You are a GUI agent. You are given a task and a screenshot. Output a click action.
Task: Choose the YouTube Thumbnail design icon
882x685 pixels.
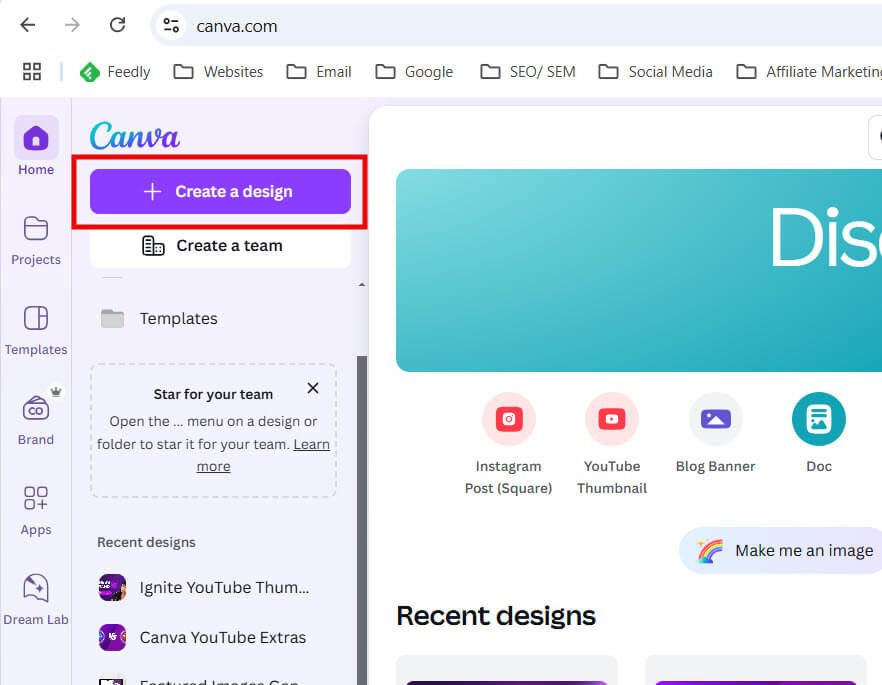612,419
